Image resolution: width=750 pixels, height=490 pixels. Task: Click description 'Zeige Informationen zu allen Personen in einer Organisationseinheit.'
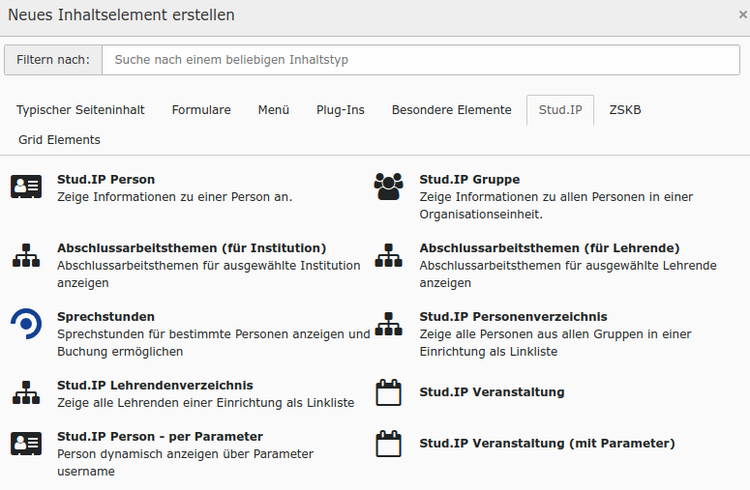556,205
